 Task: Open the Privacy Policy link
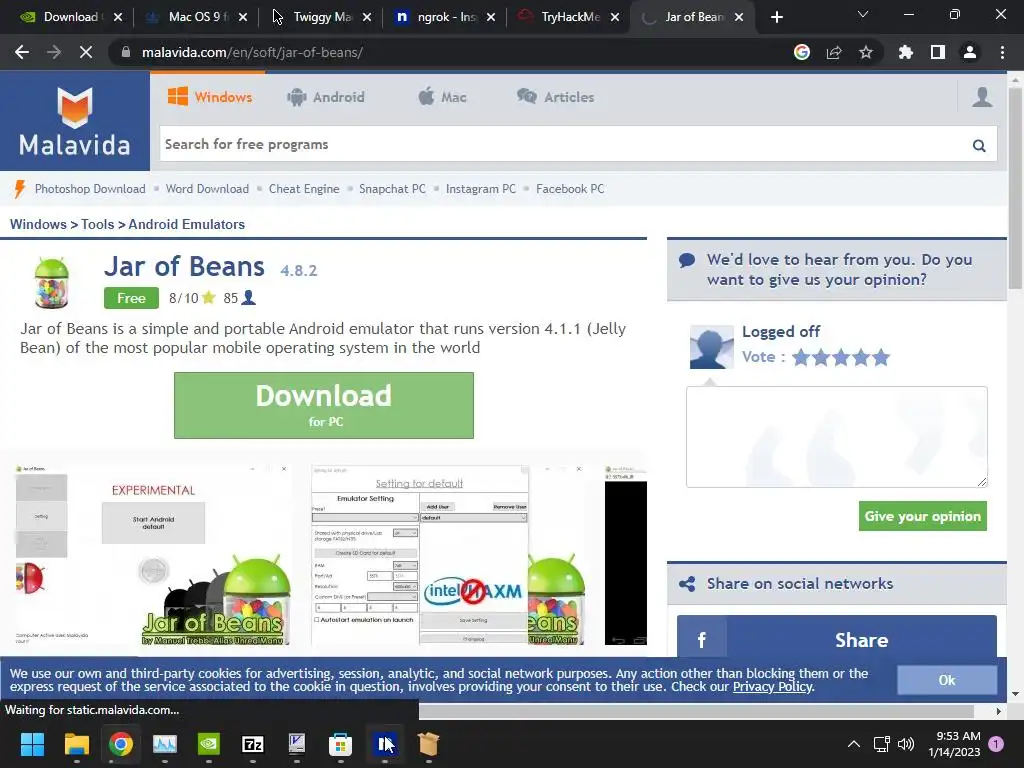(773, 686)
